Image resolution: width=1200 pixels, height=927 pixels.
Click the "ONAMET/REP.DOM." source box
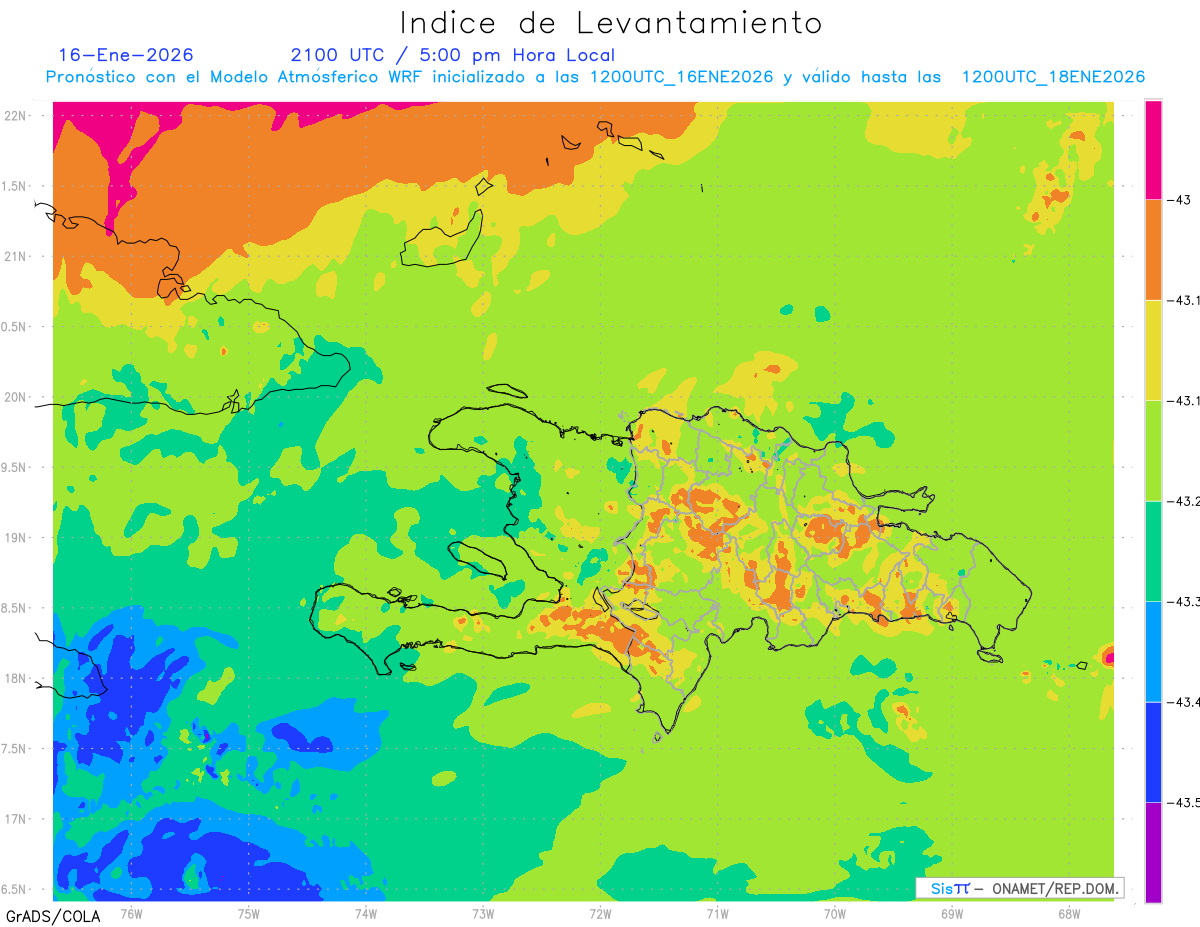(1019, 888)
